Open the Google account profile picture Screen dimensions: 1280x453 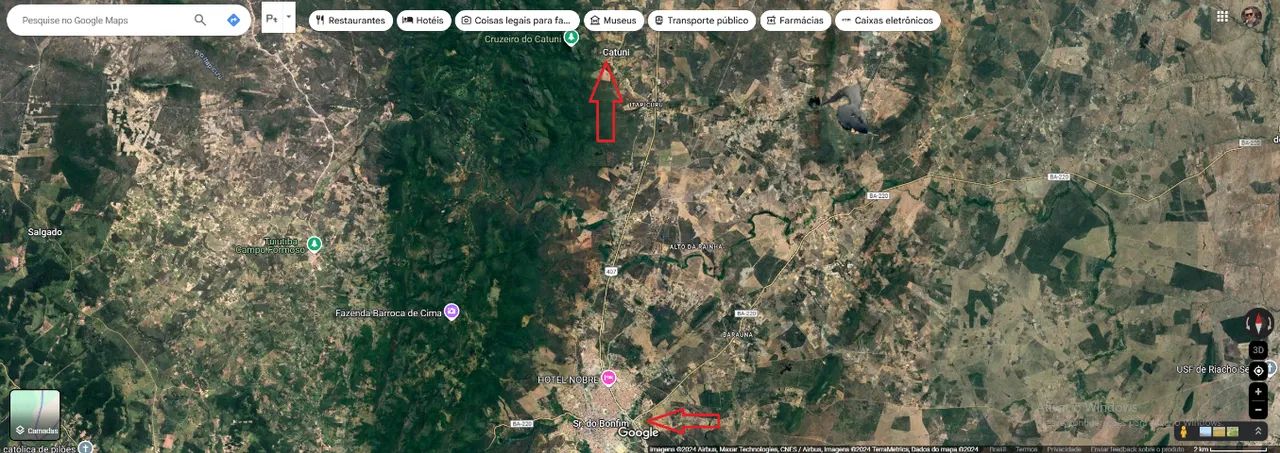[x=1251, y=16]
